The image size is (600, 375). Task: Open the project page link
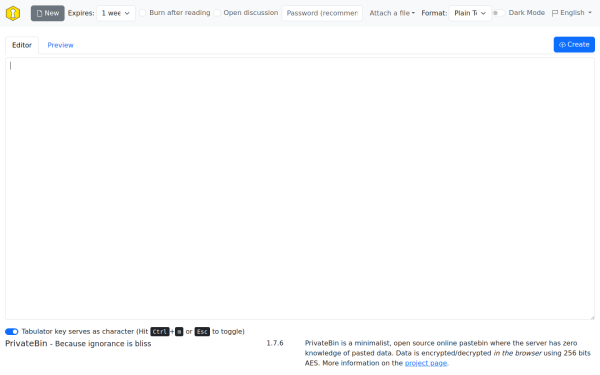tap(426, 363)
